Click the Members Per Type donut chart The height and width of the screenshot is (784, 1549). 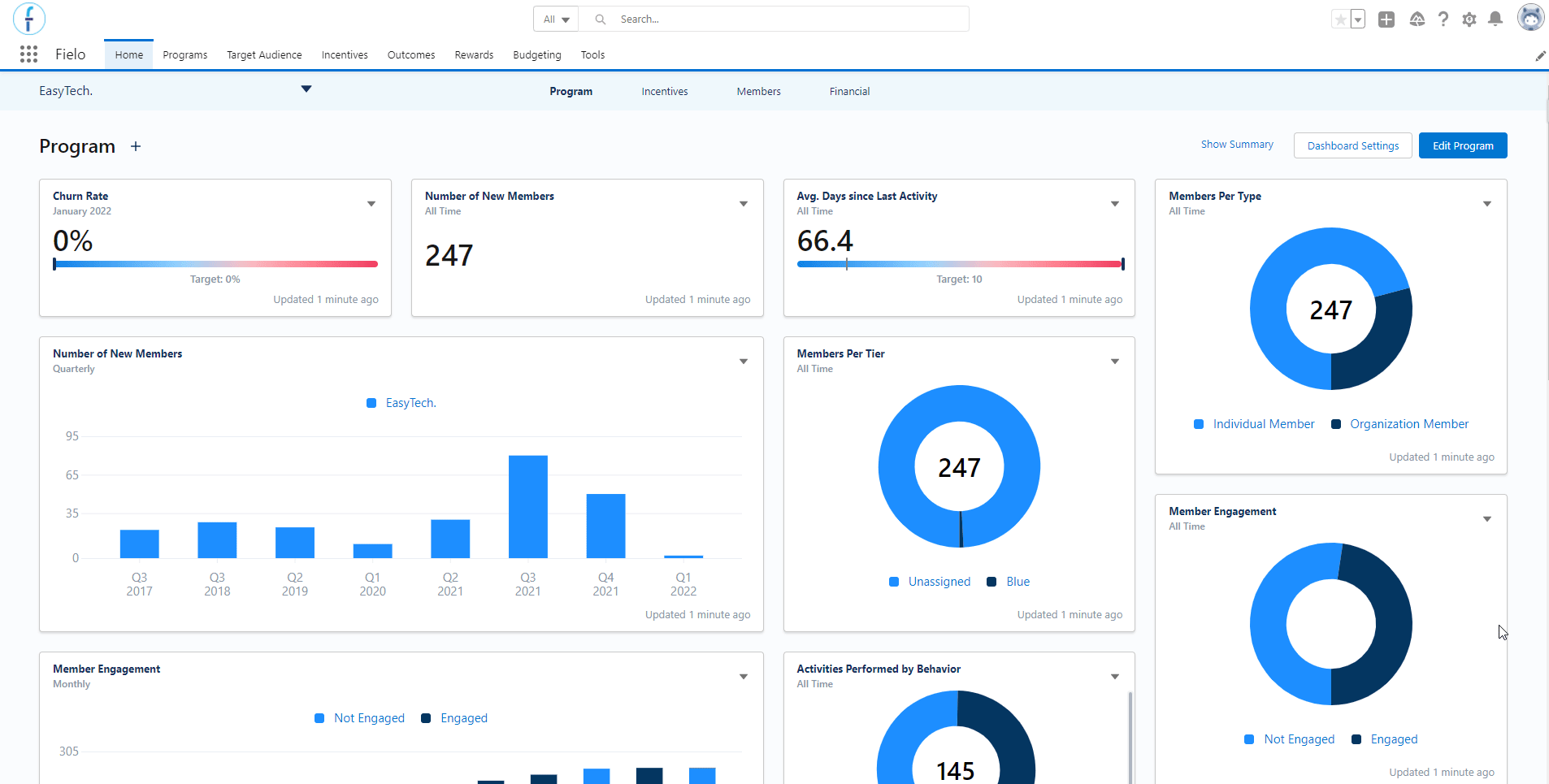[1331, 309]
